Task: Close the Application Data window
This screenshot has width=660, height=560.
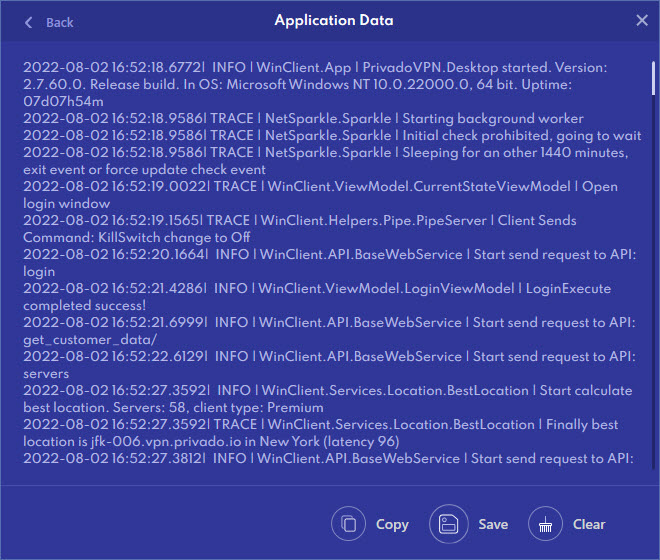Action: click(x=642, y=20)
